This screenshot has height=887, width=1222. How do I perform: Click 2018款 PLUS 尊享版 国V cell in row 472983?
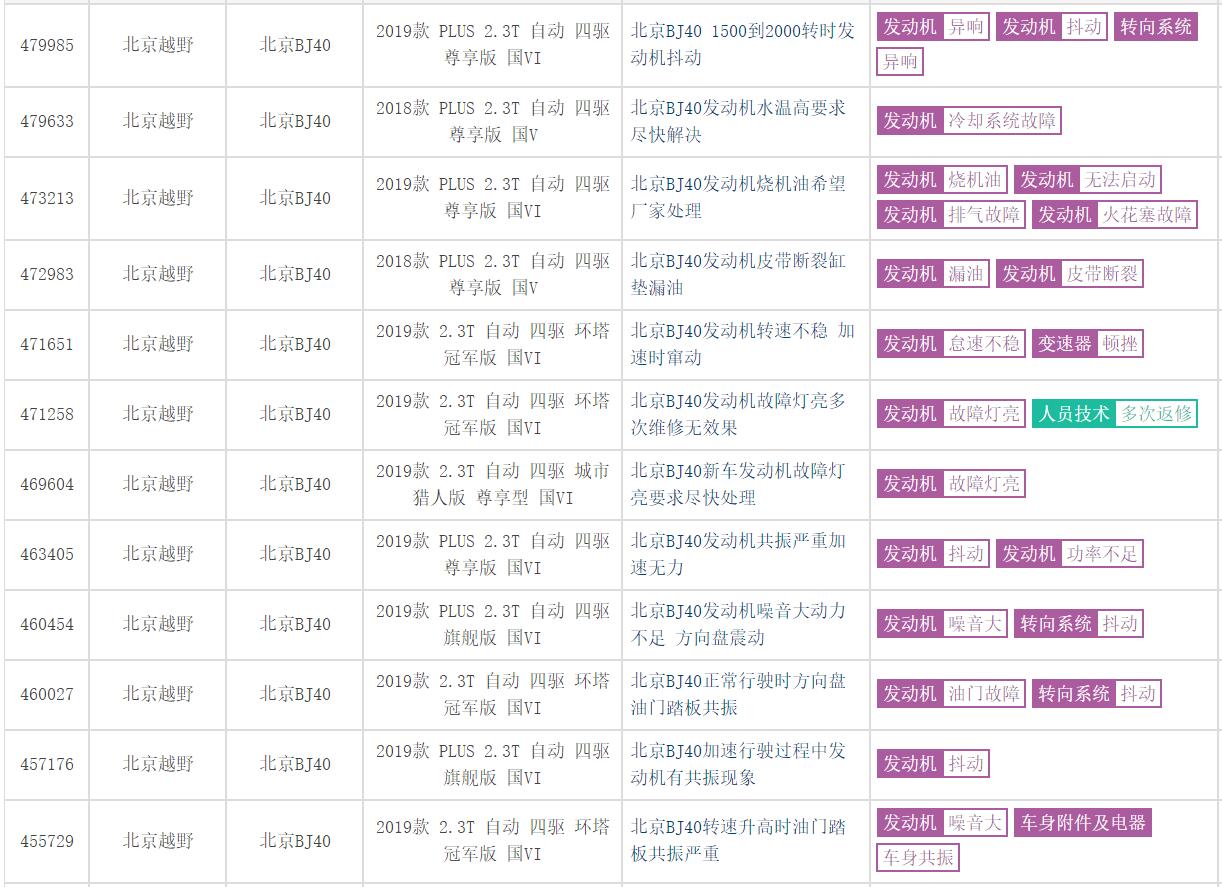[x=492, y=274]
